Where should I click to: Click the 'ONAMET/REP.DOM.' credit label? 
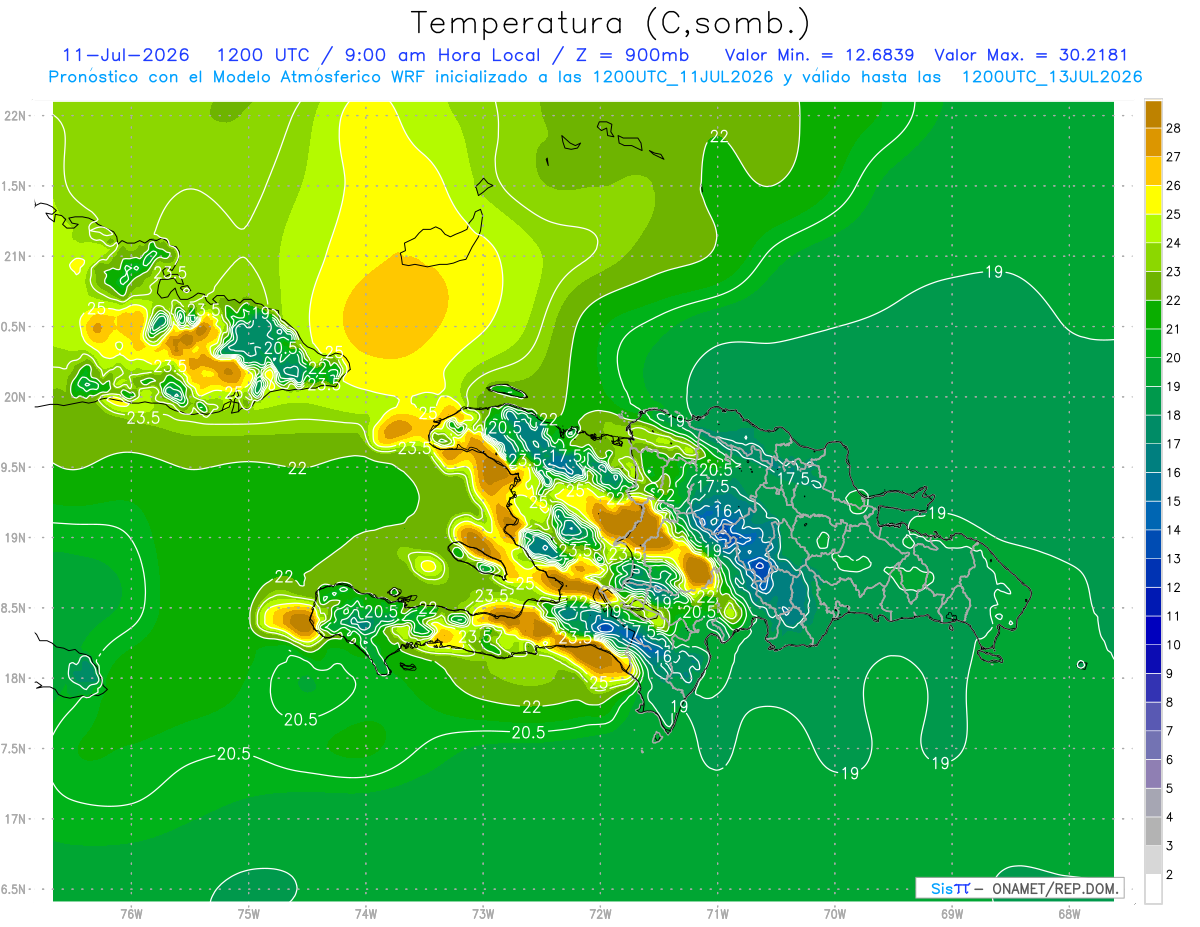click(1054, 888)
